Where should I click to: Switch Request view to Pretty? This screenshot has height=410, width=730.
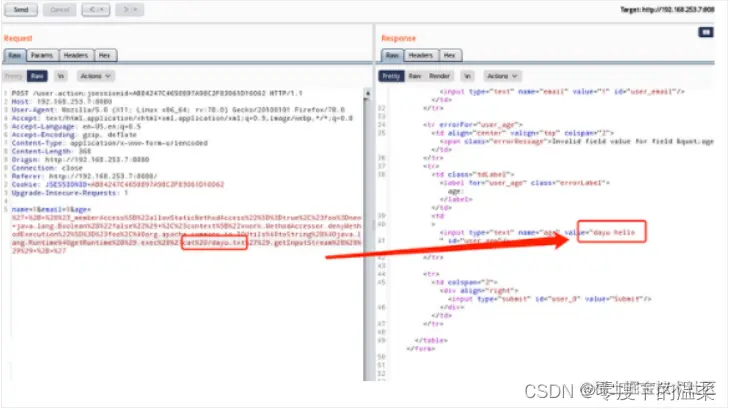[14, 76]
